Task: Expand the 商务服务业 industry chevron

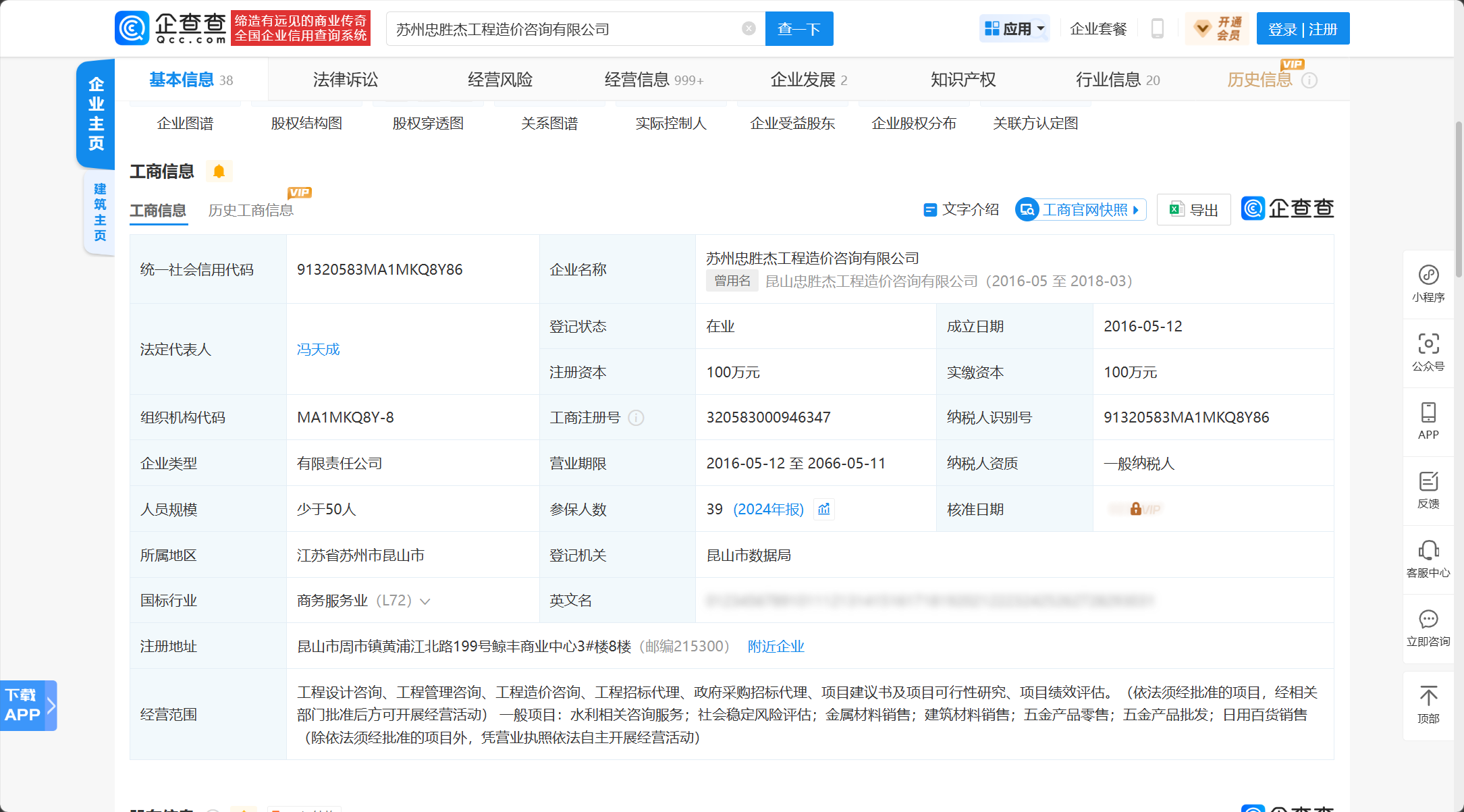Action: [425, 601]
